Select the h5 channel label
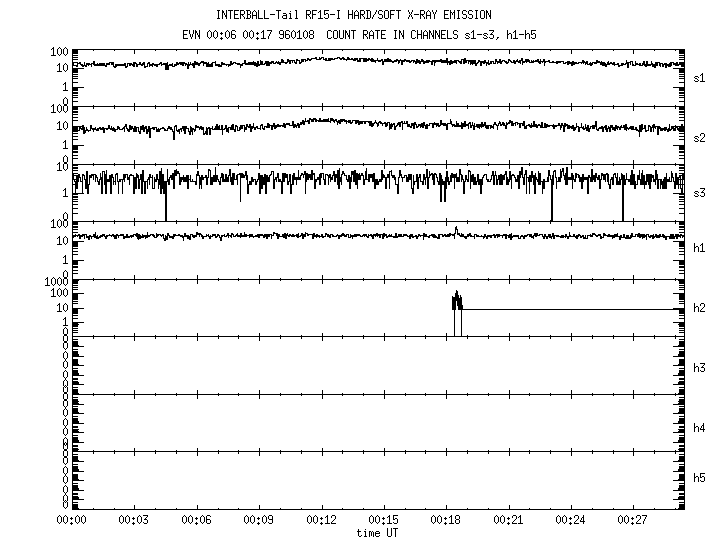Viewport: 720px width, 550px height. (700, 478)
